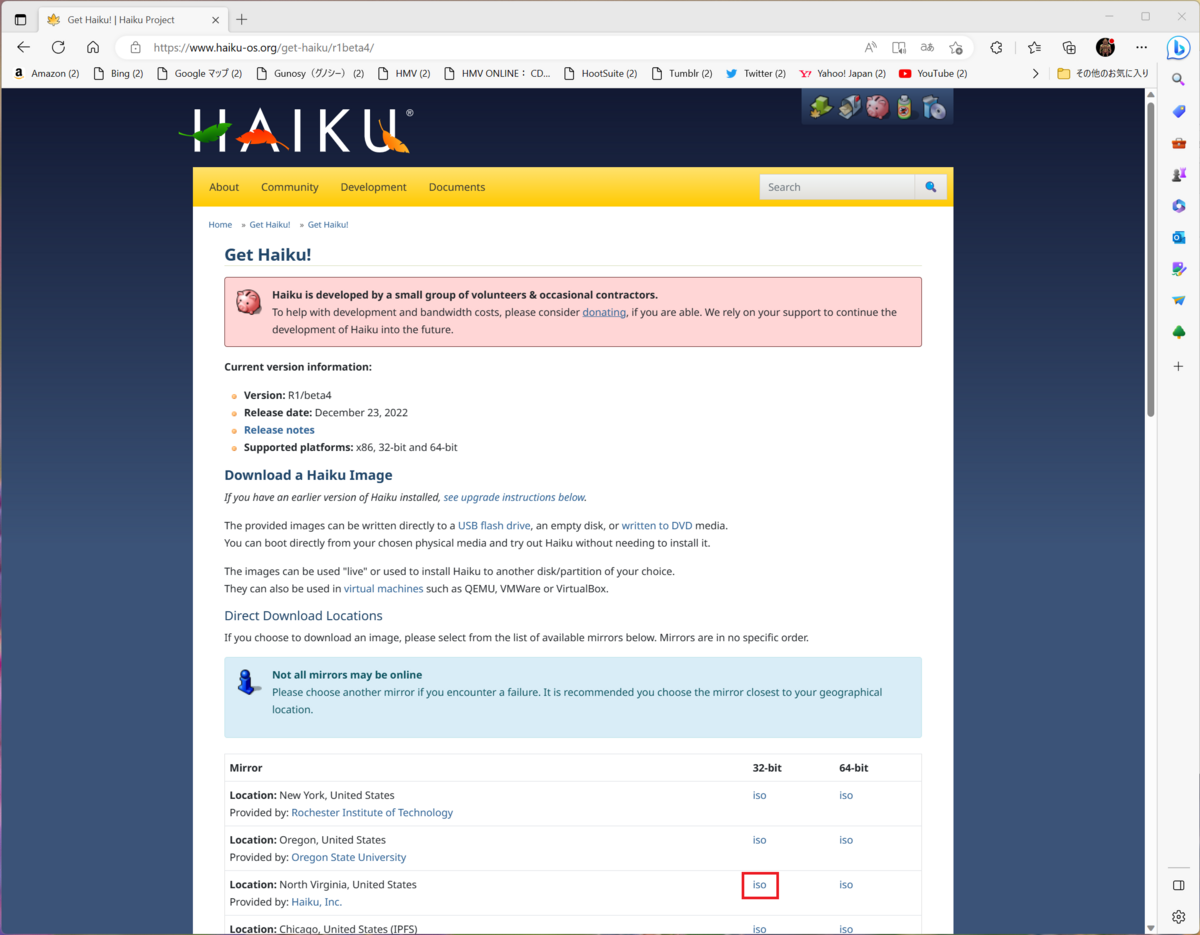Open the その他のお気に入り favorites folder
1200x935 pixels.
coord(1103,73)
